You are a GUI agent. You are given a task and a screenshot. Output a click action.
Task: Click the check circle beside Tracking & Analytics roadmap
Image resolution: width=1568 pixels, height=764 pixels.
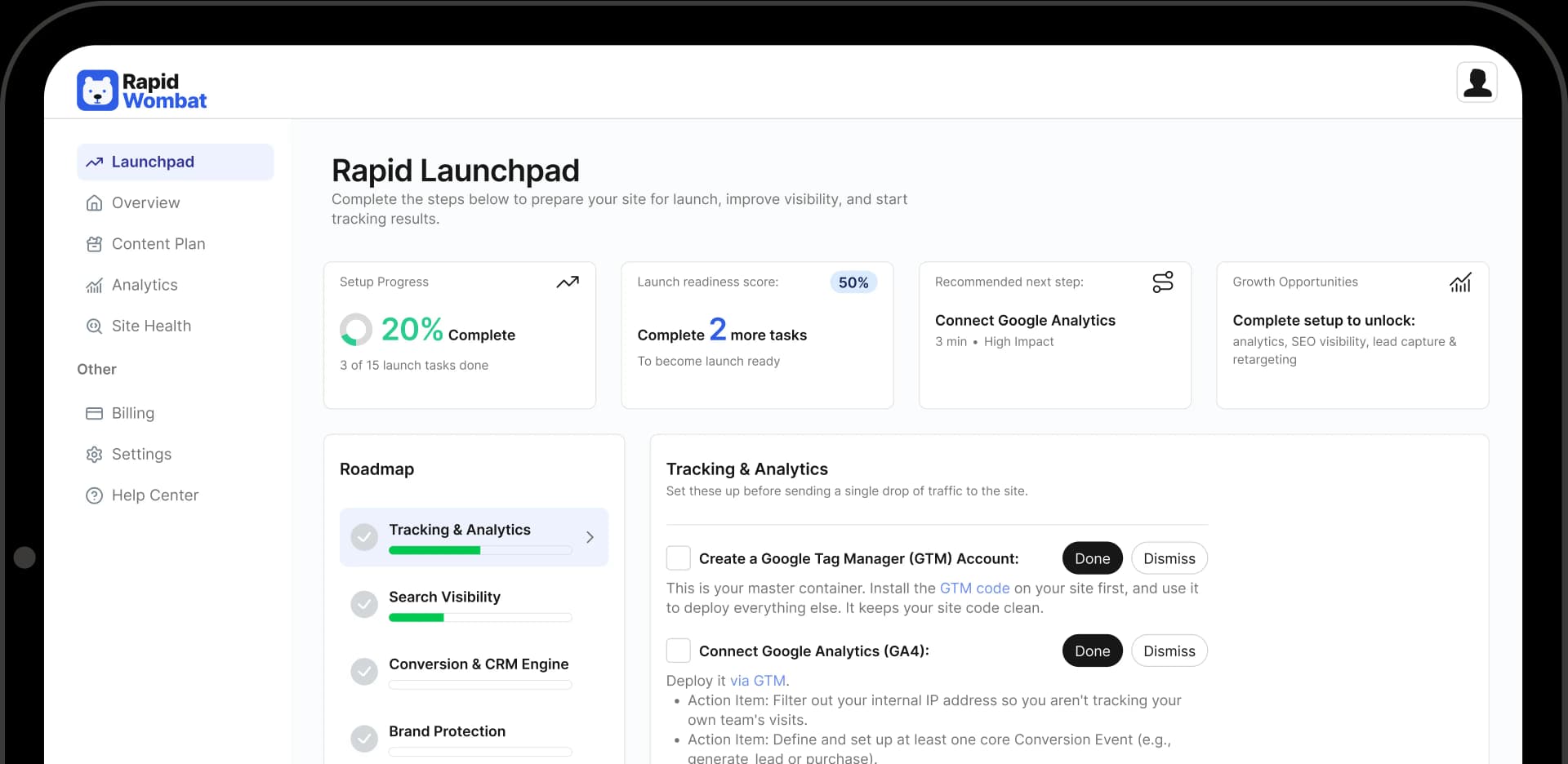coord(364,537)
